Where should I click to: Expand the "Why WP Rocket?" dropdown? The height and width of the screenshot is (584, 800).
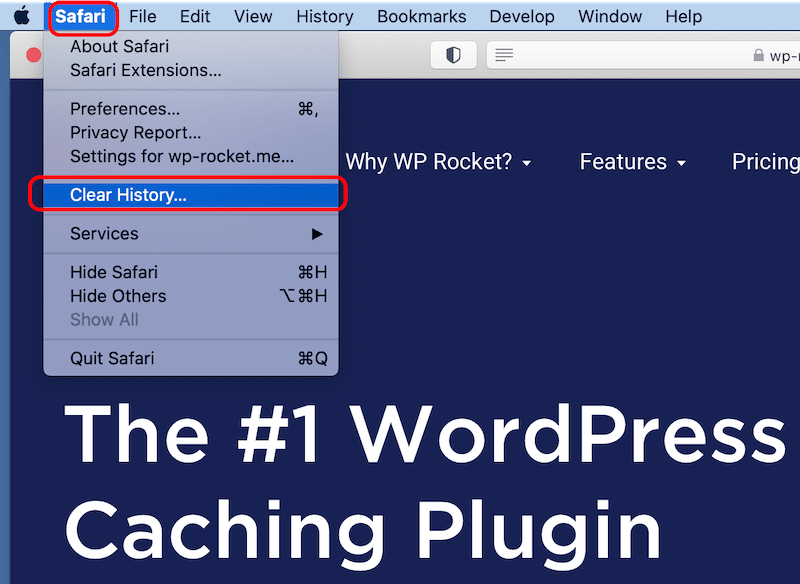(x=439, y=162)
